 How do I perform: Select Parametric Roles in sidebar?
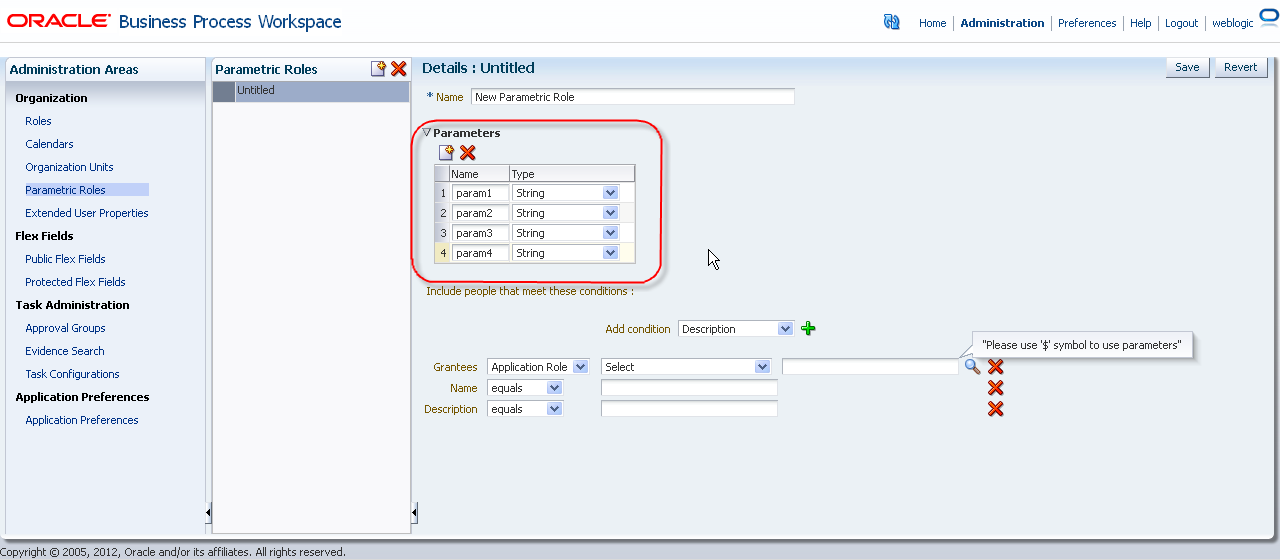coord(65,190)
